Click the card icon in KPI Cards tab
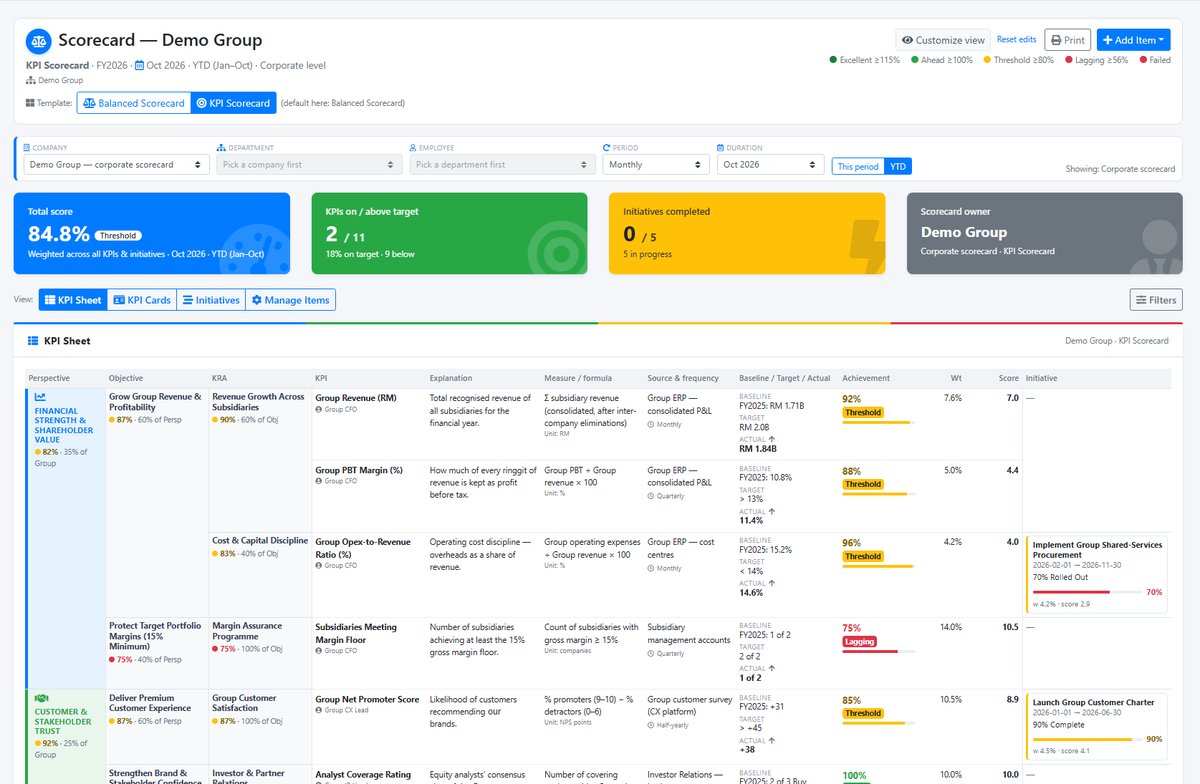This screenshot has height=784, width=1200. pyautogui.click(x=118, y=300)
